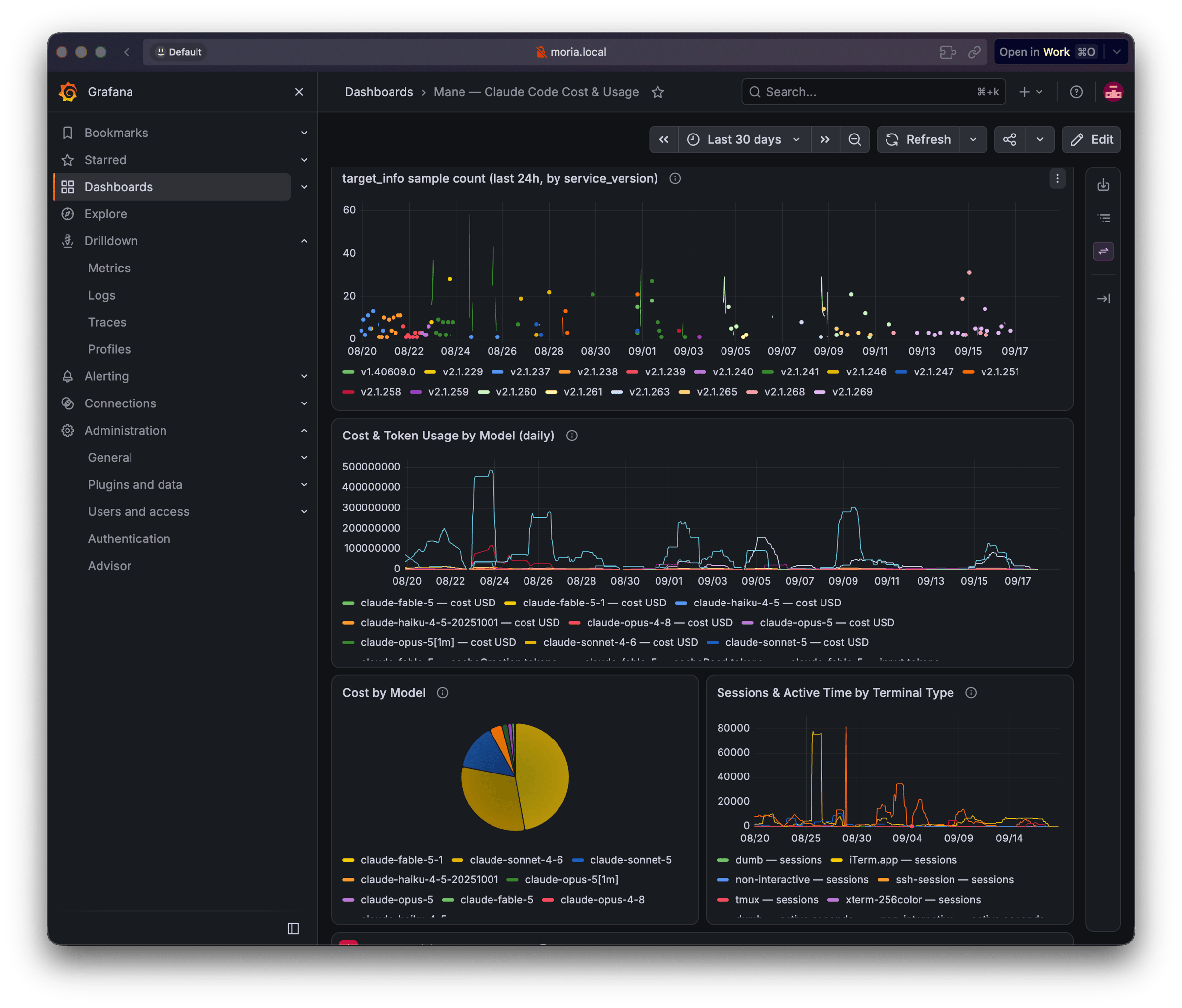
Task: Open Last 30 days time picker
Action: 744,140
